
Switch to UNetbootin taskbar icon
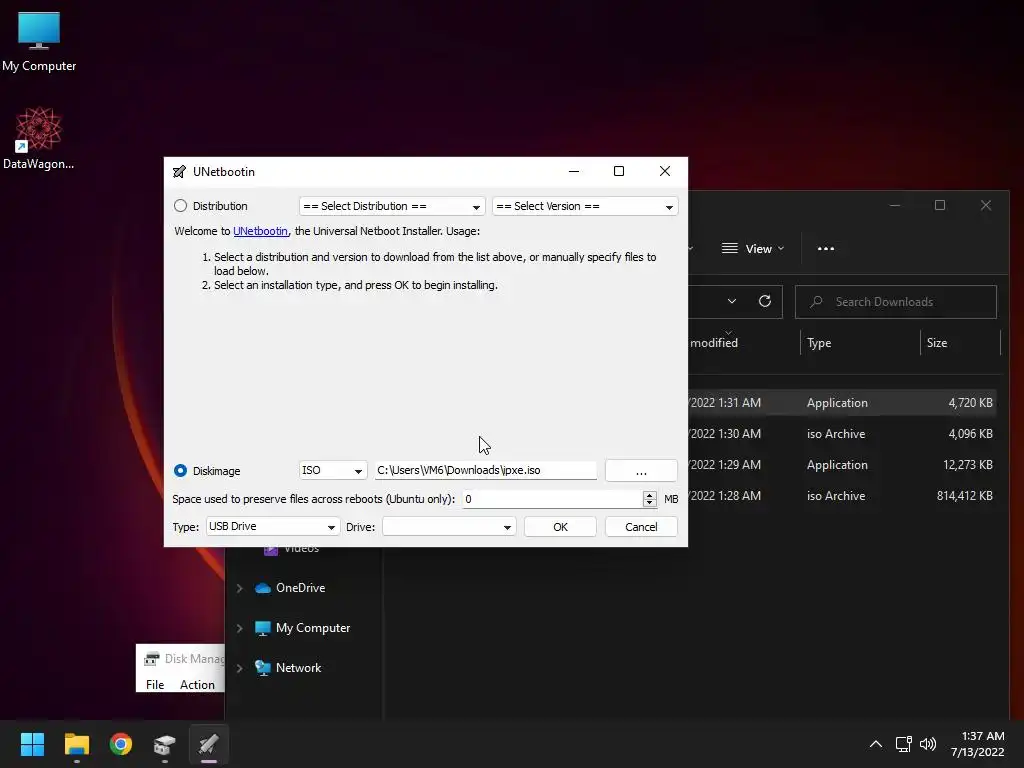tap(209, 744)
